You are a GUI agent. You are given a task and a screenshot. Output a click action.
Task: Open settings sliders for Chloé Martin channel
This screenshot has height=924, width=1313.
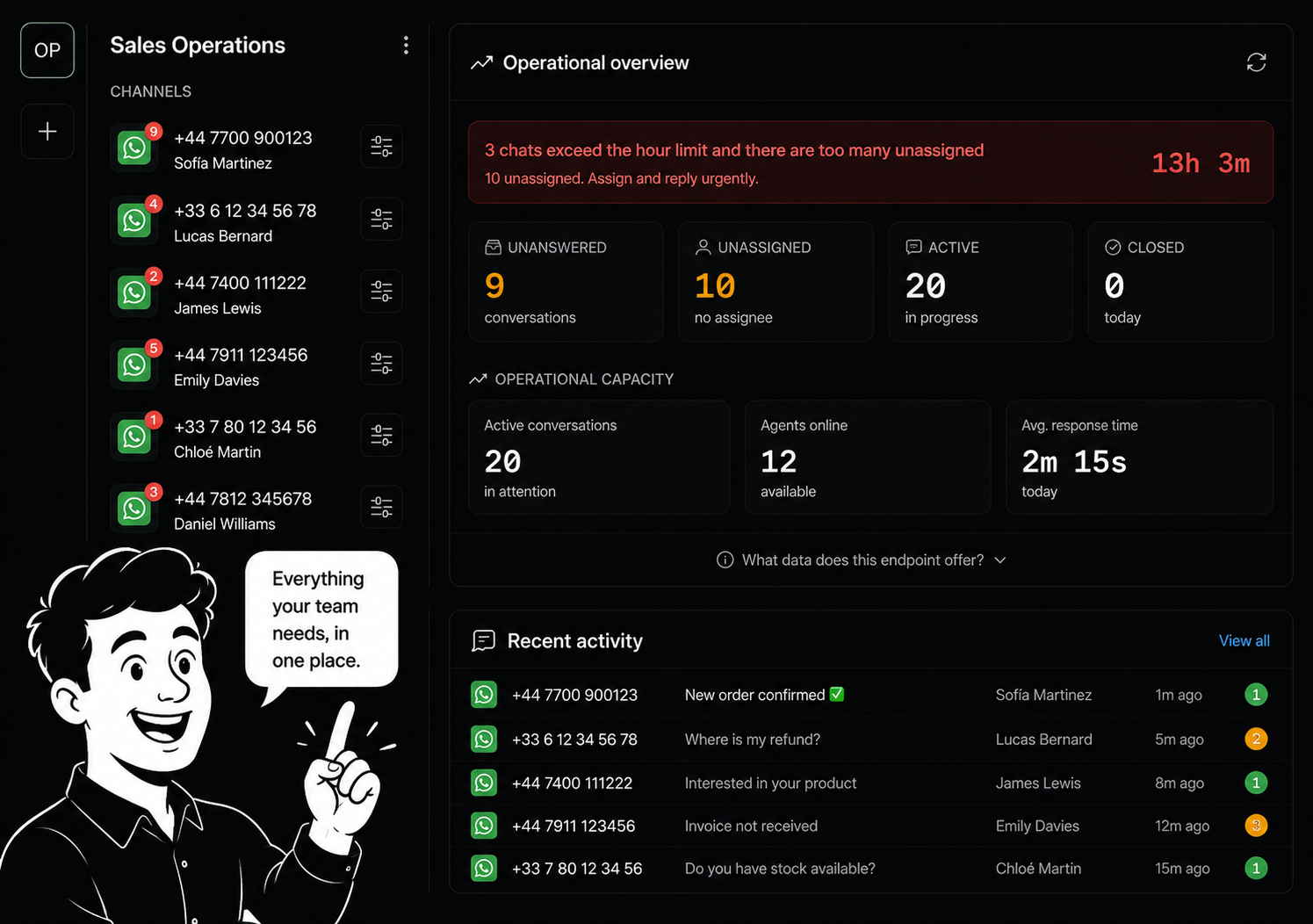tap(381, 436)
